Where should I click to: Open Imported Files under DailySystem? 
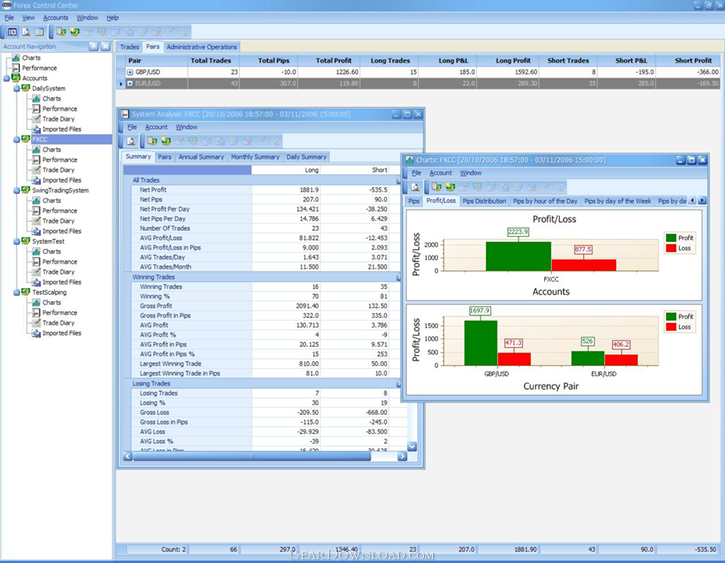(x=61, y=129)
